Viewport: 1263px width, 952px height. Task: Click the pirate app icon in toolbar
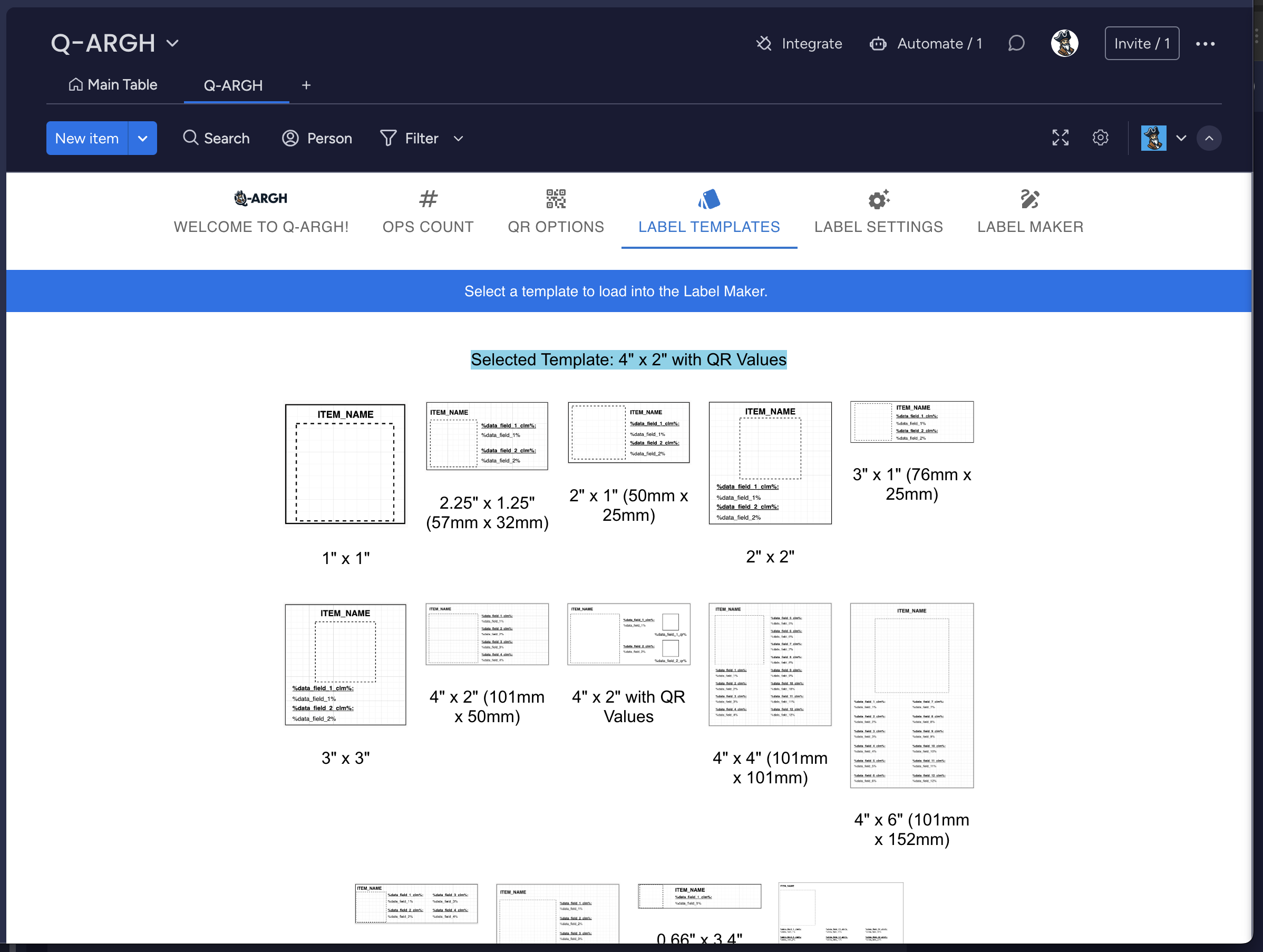[1153, 138]
